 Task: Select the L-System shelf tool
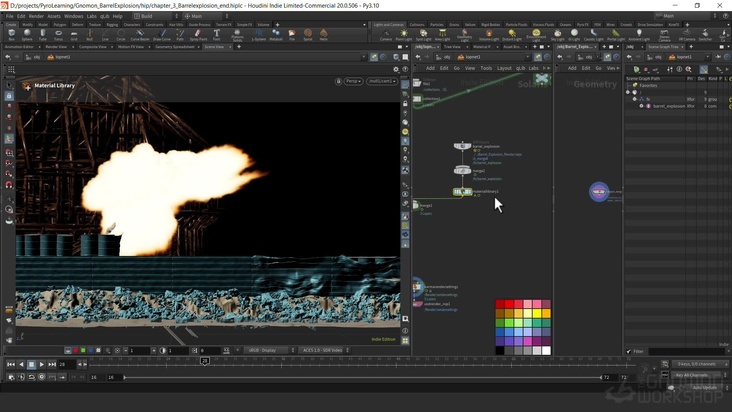[259, 35]
